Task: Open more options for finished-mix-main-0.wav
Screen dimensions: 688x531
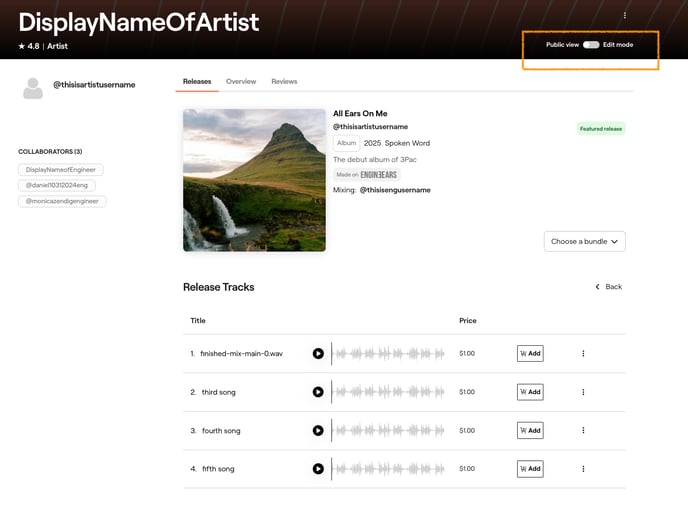Action: pos(583,353)
